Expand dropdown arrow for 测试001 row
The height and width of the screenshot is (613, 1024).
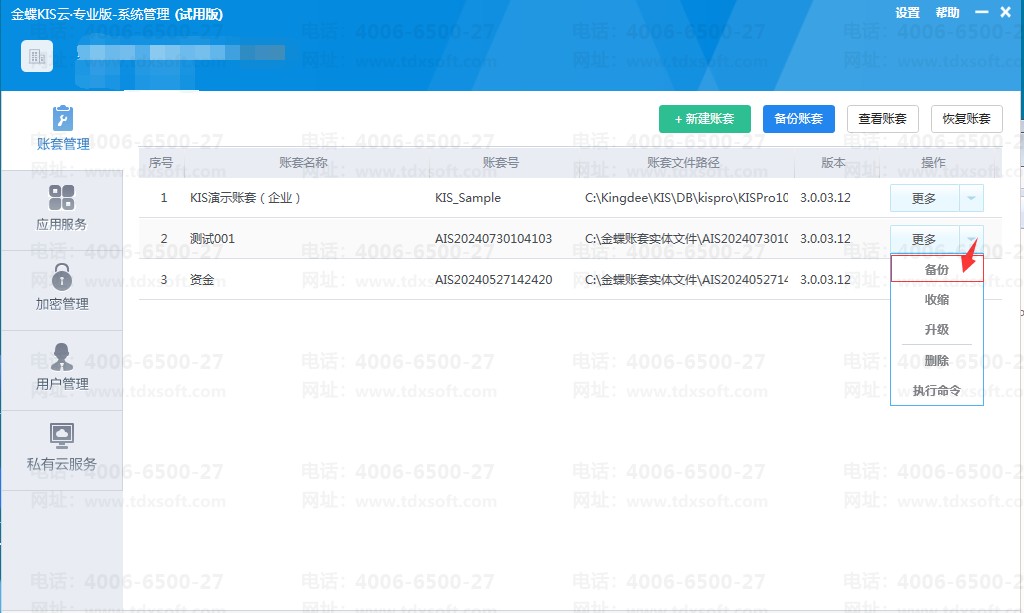971,240
